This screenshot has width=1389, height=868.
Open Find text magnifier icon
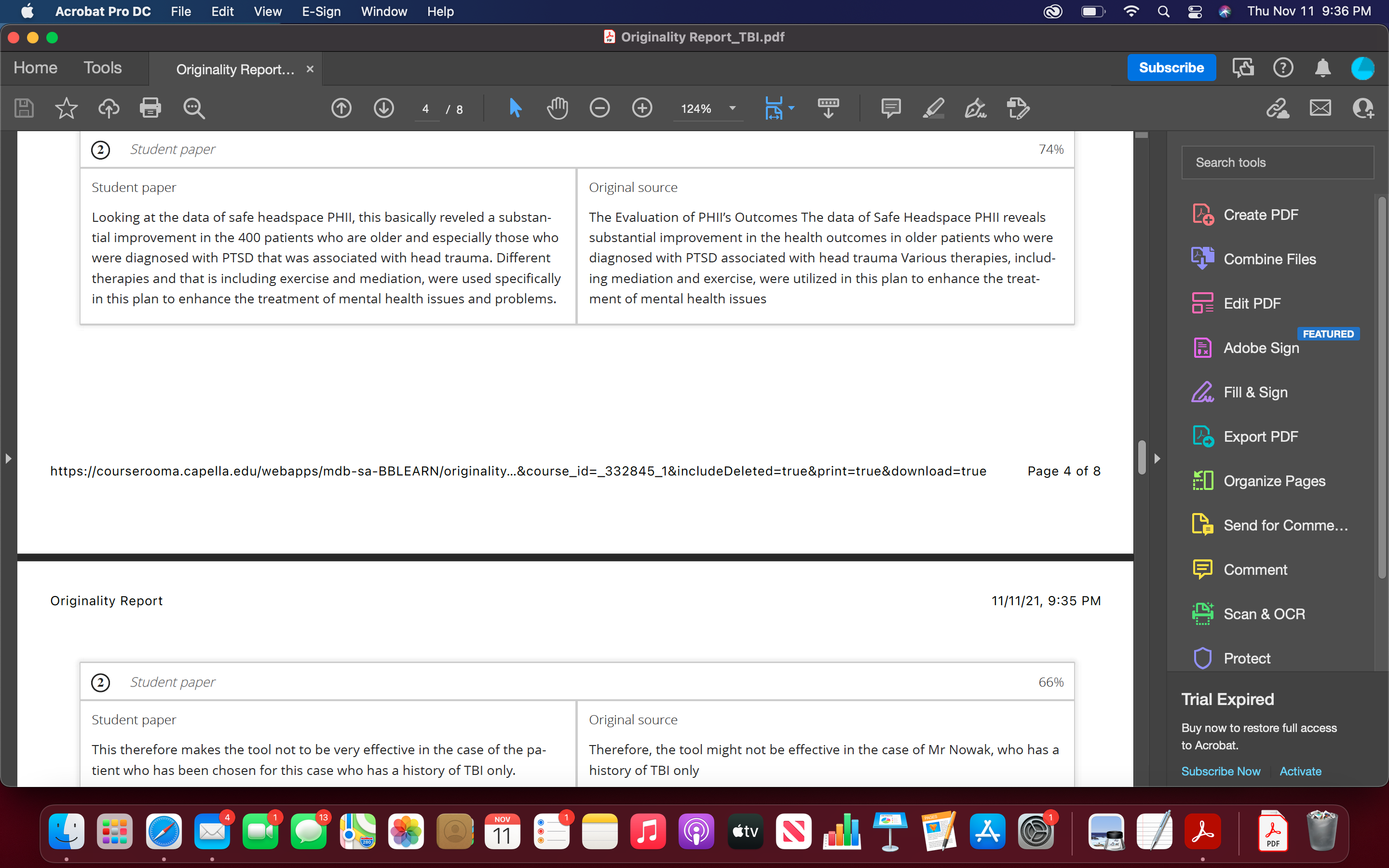pyautogui.click(x=193, y=108)
